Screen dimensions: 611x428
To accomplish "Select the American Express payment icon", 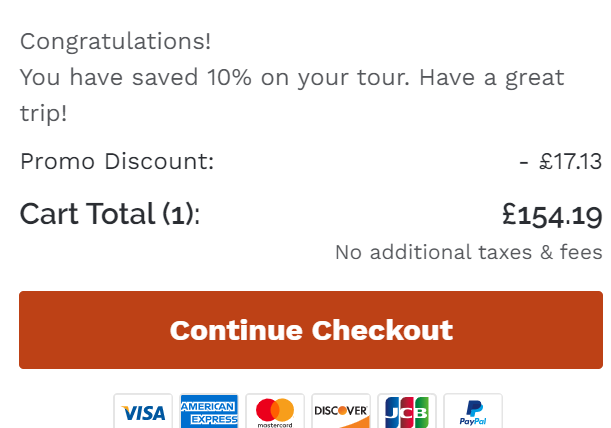I will (x=209, y=411).
